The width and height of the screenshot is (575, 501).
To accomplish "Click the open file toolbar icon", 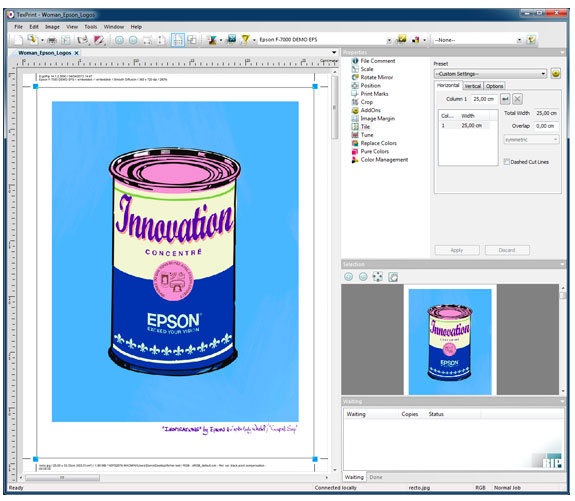I will coord(32,39).
